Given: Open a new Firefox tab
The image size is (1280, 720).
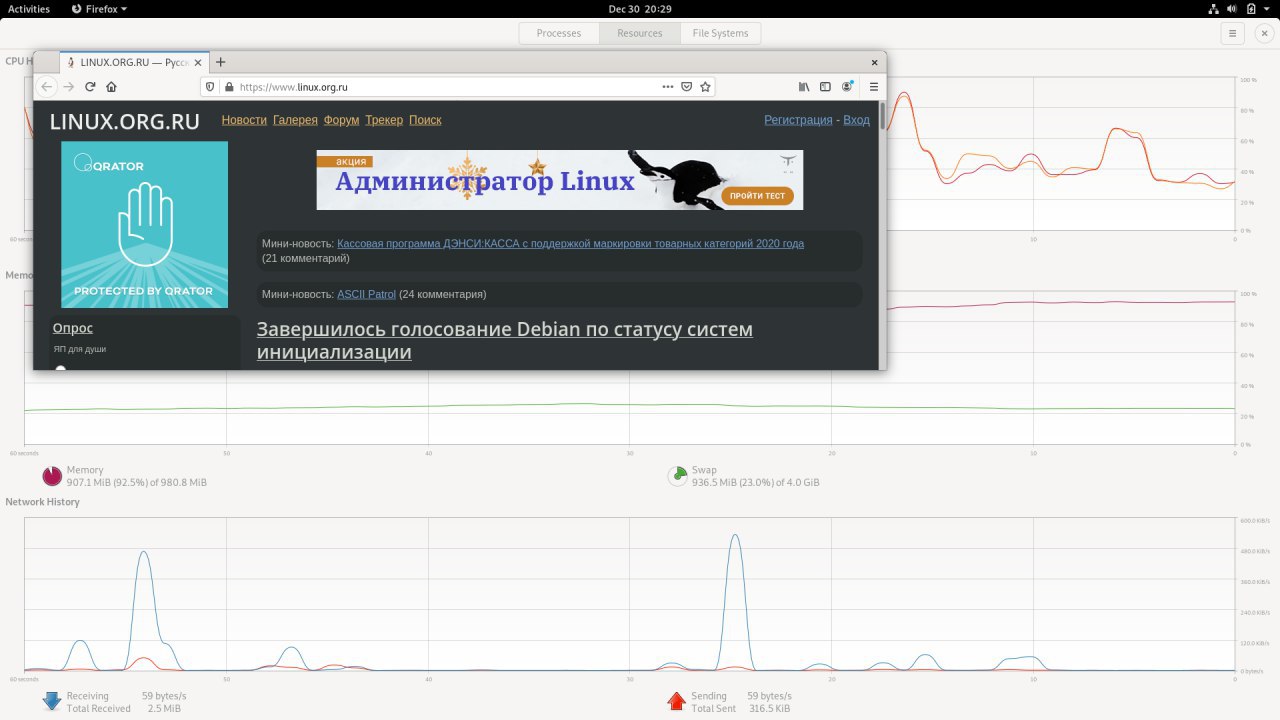Looking at the screenshot, I should tap(221, 62).
